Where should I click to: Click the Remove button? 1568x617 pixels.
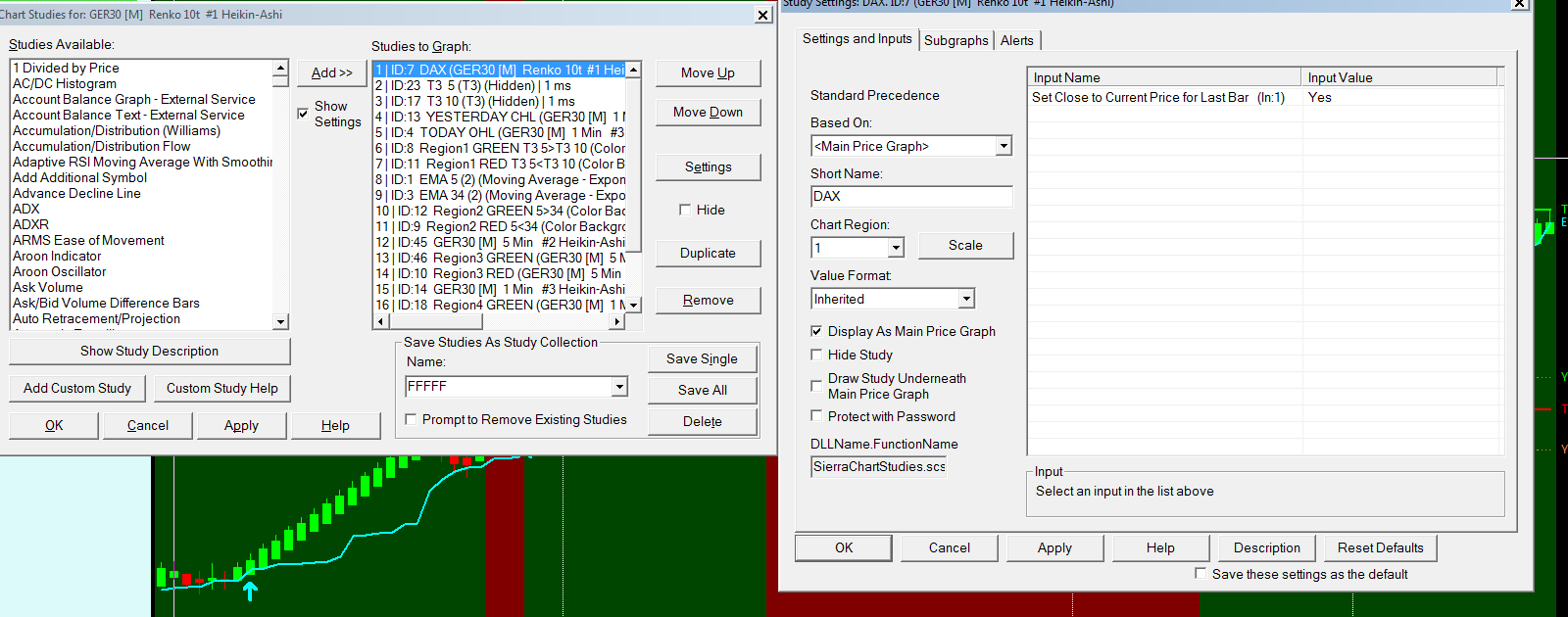[708, 300]
